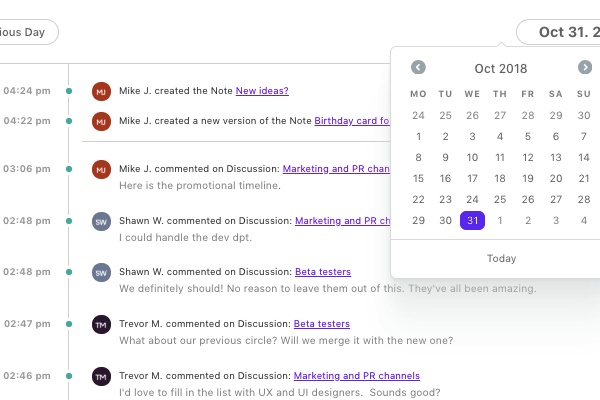The image size is (600, 400).
Task: Open the New ideas? note link
Action: click(x=262, y=91)
